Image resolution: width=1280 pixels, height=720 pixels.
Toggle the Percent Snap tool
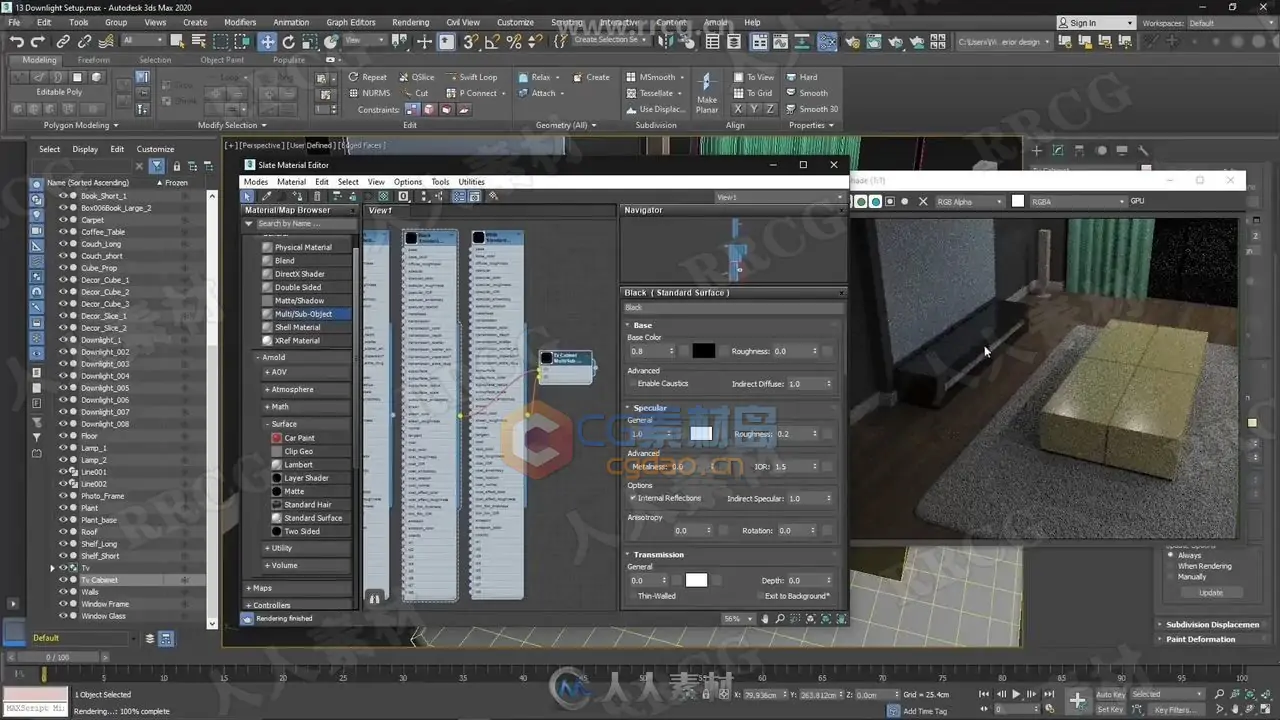tap(514, 42)
